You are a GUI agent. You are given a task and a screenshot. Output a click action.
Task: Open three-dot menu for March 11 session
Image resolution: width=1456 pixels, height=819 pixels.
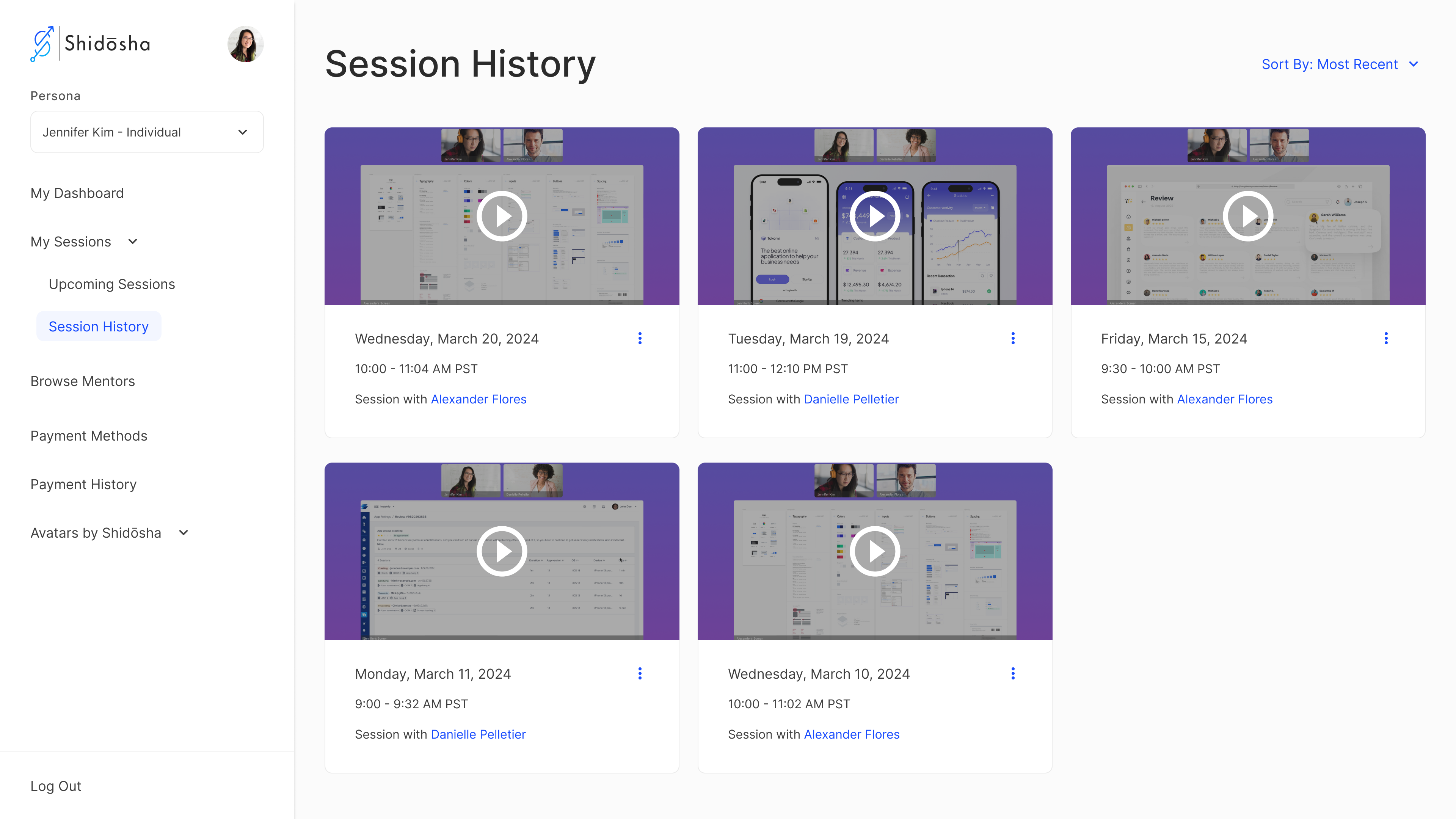pos(640,673)
